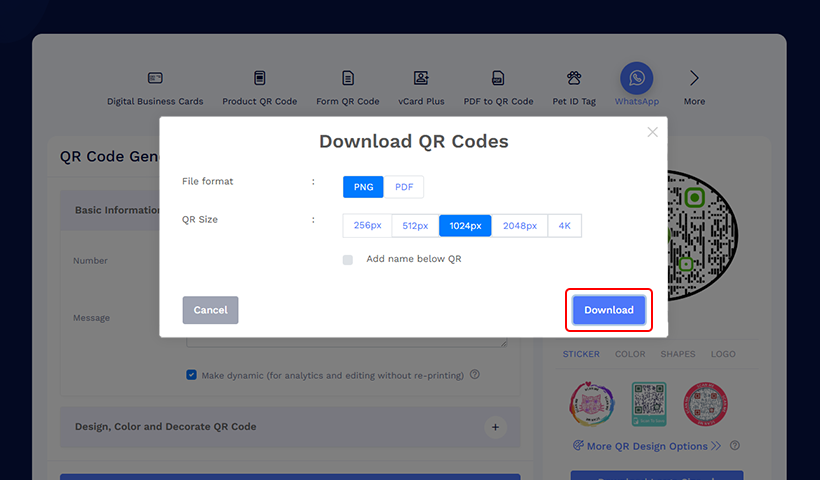Switch to the LOGO tab
Viewport: 820px width, 480px height.
[723, 354]
